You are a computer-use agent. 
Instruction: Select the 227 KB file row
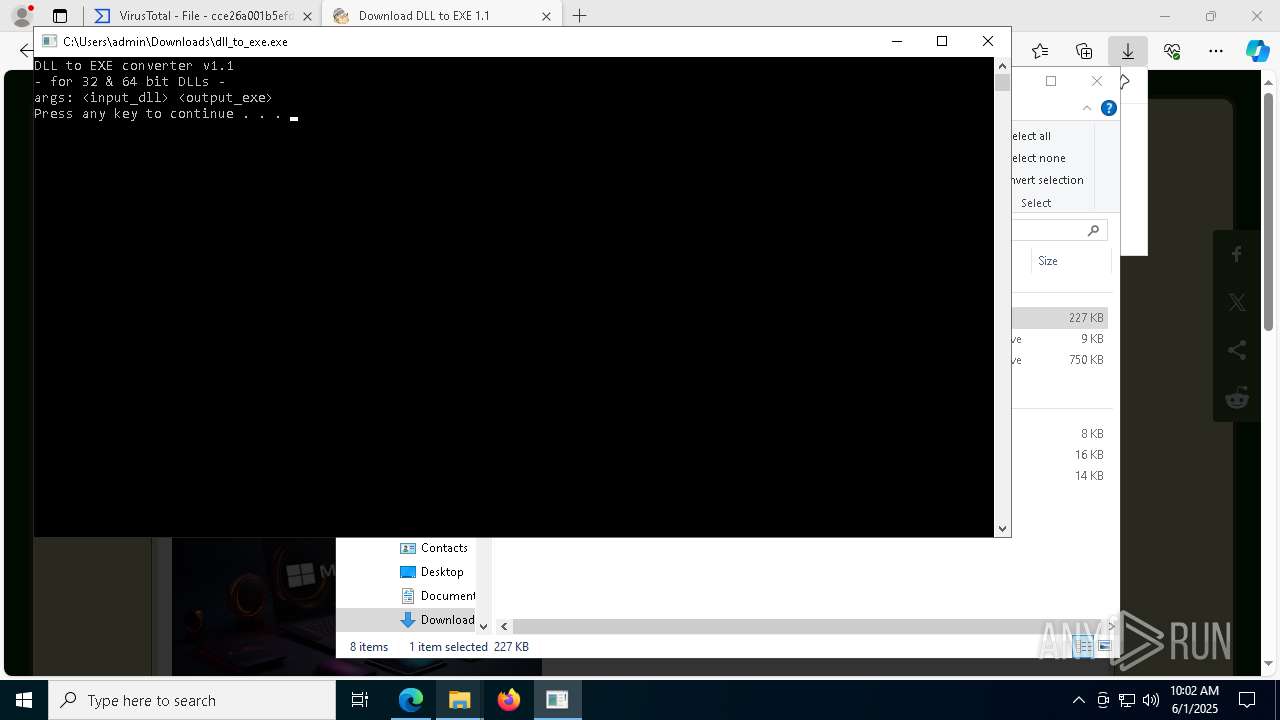(1060, 318)
